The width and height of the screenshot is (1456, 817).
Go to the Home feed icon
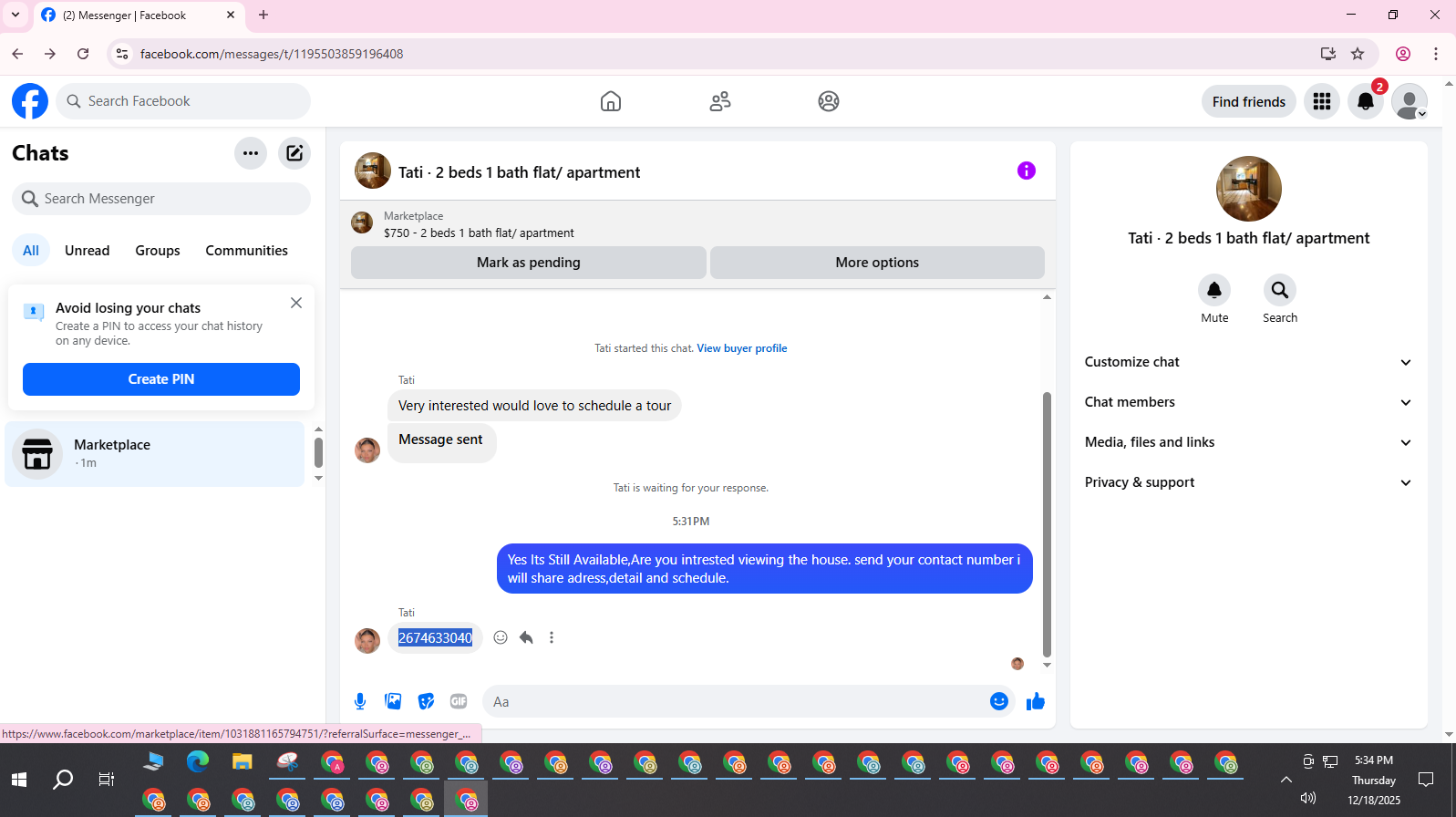tap(611, 101)
